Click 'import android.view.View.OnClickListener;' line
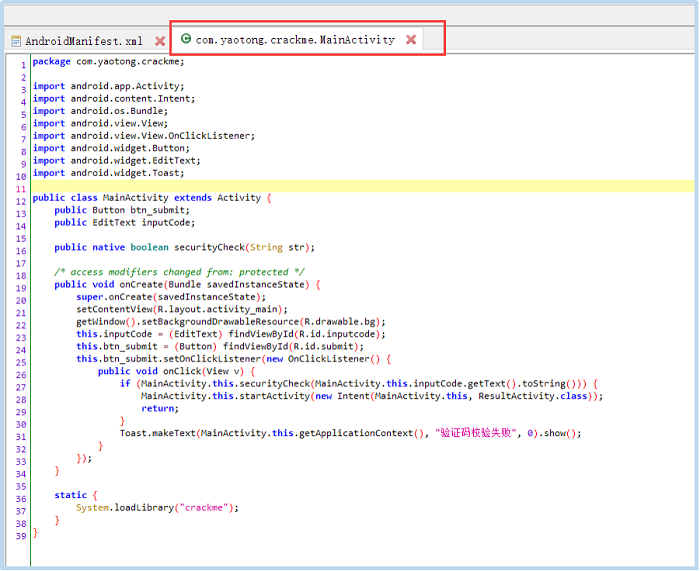This screenshot has width=700, height=571. tap(143, 136)
